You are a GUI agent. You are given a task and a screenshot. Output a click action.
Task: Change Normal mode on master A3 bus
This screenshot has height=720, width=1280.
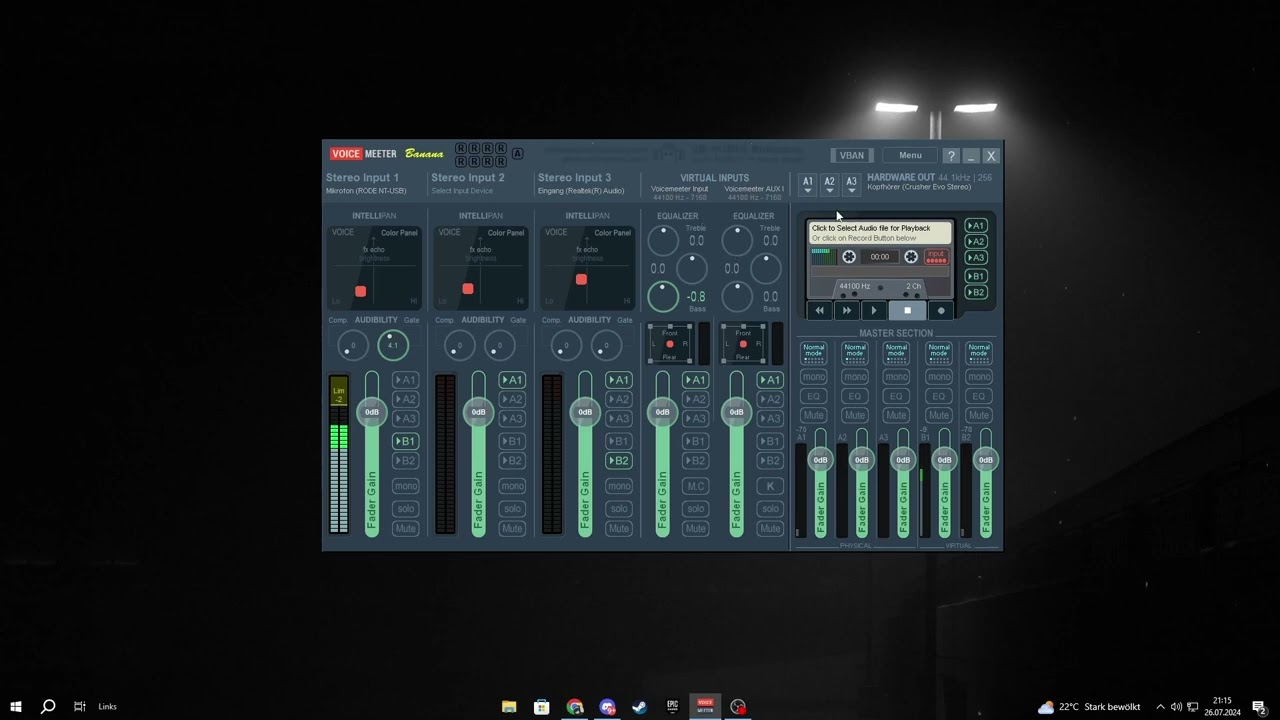(896, 354)
